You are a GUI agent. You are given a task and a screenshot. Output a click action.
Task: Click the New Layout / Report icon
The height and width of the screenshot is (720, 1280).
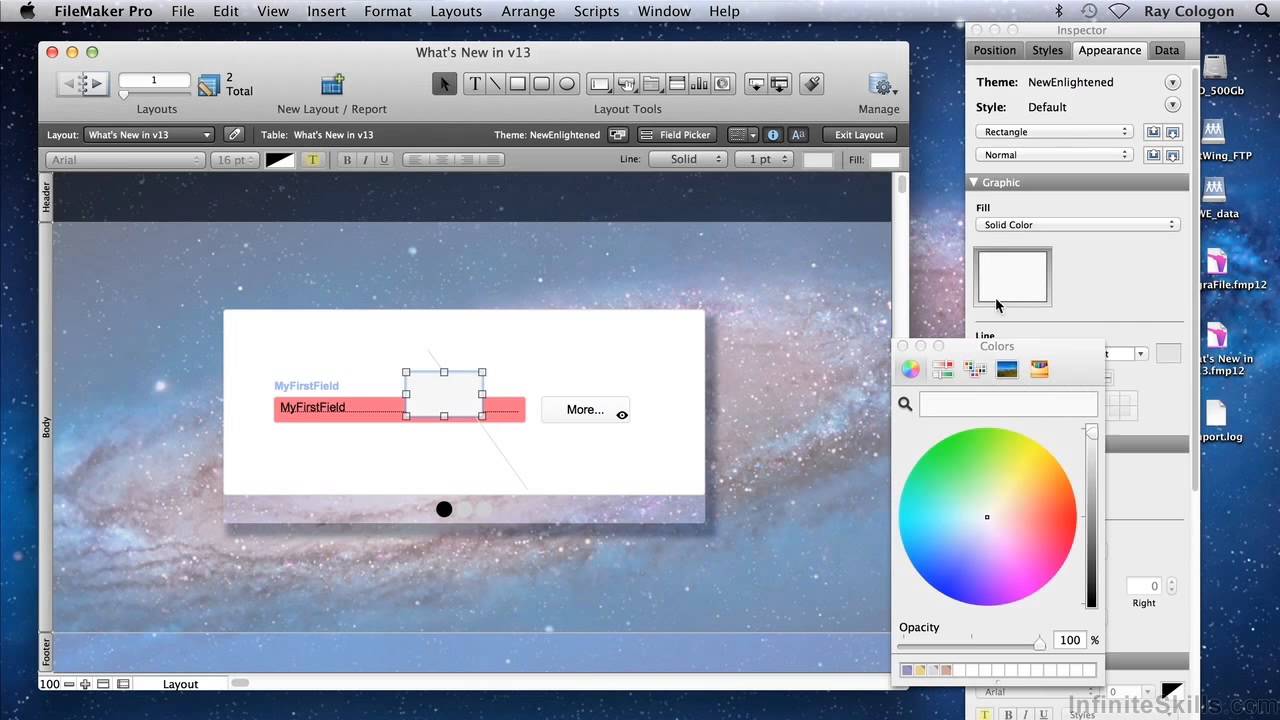pos(332,84)
